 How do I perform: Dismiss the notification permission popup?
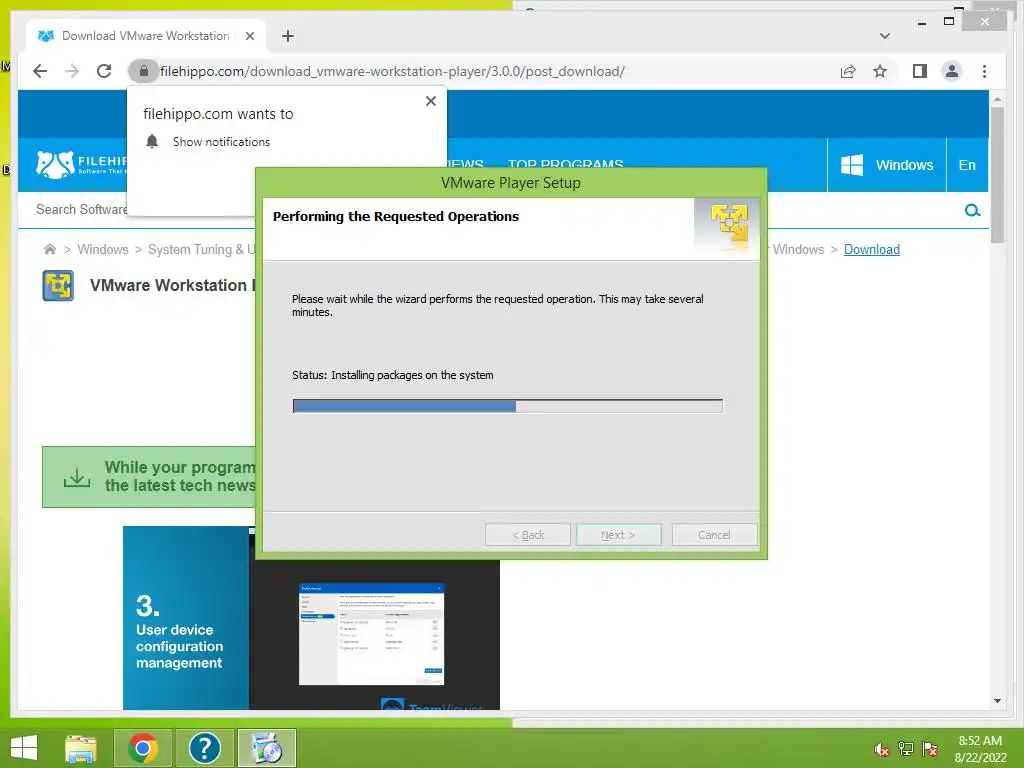[x=431, y=101]
